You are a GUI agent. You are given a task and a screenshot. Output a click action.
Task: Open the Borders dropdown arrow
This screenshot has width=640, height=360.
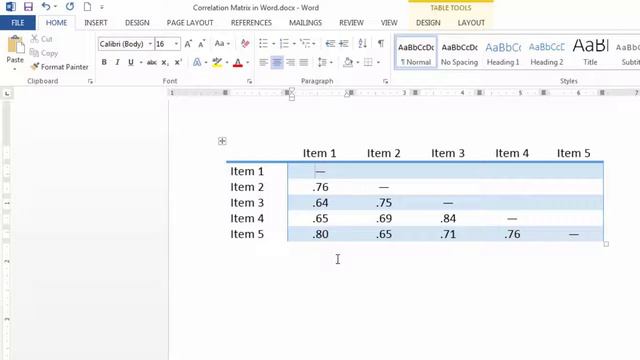(x=378, y=62)
